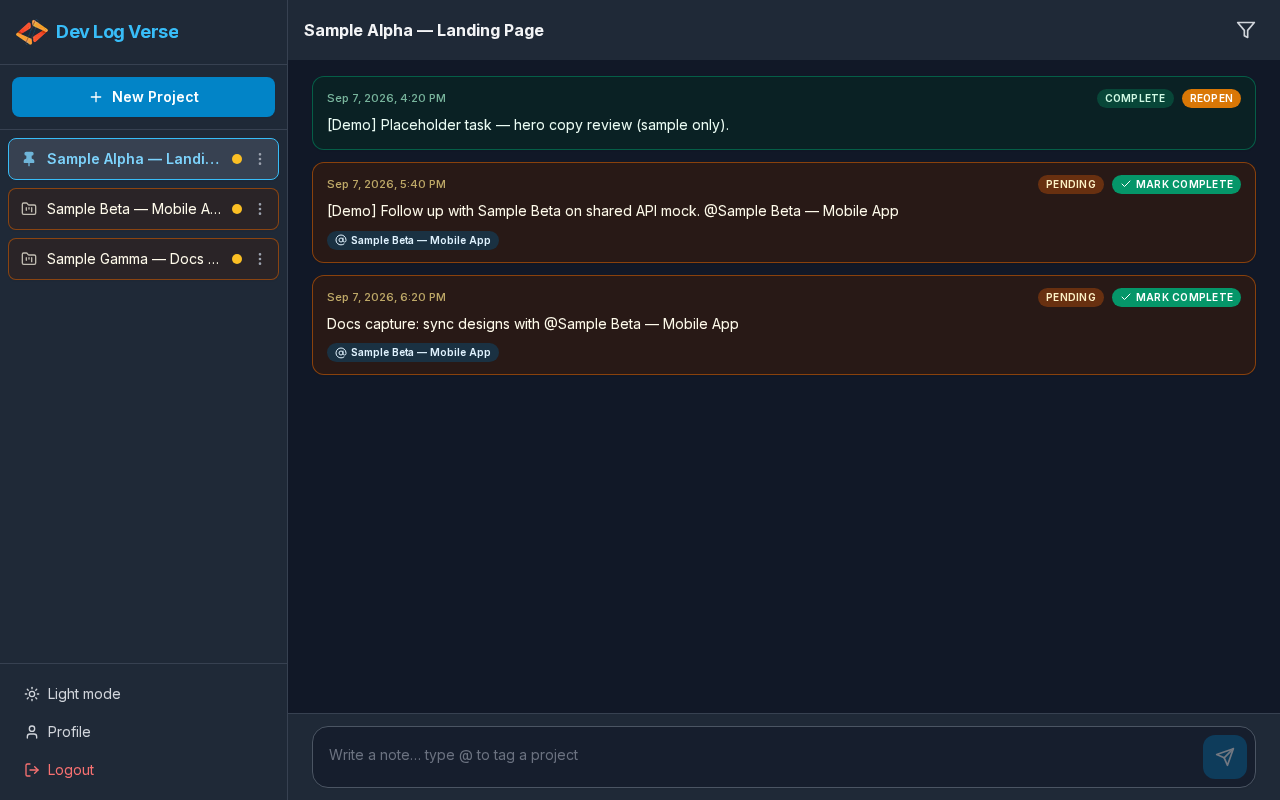Click the shared API mock note text
The image size is (1280, 800).
point(613,211)
